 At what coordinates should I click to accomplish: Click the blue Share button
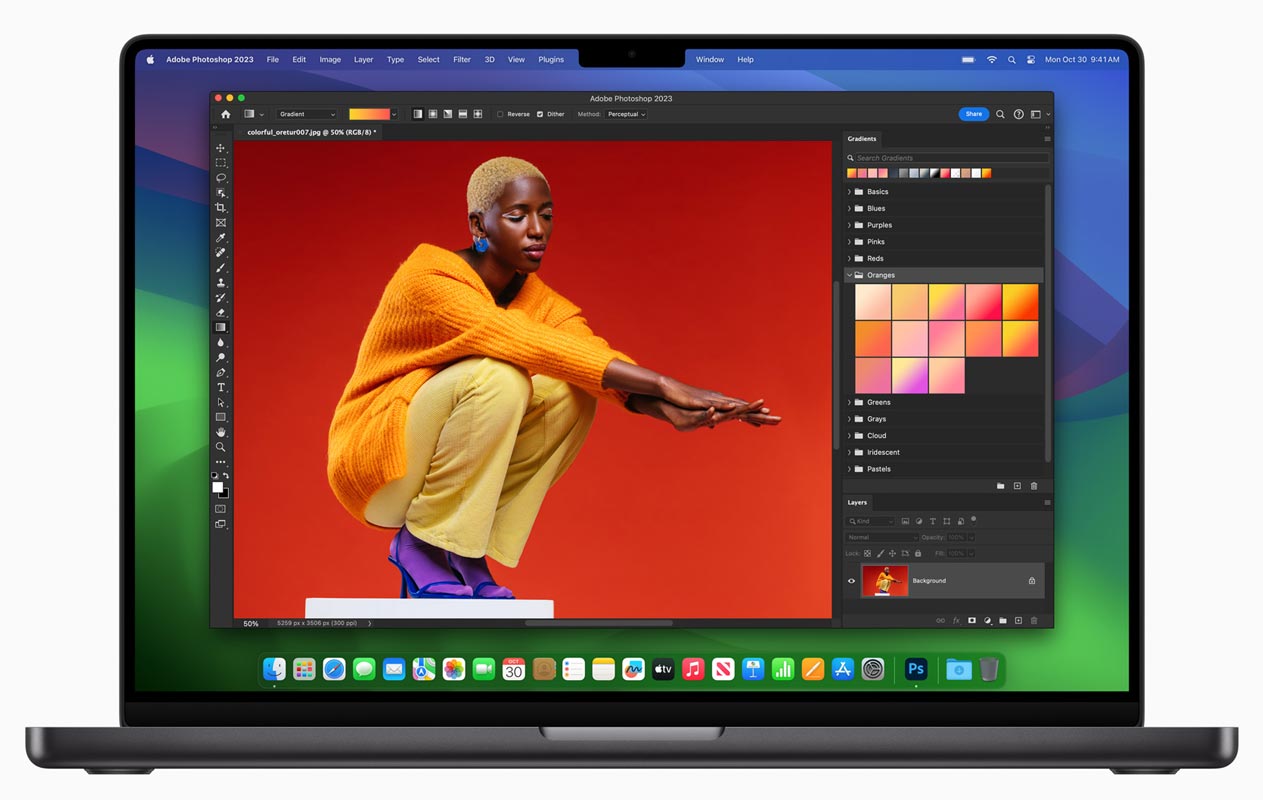[x=974, y=114]
